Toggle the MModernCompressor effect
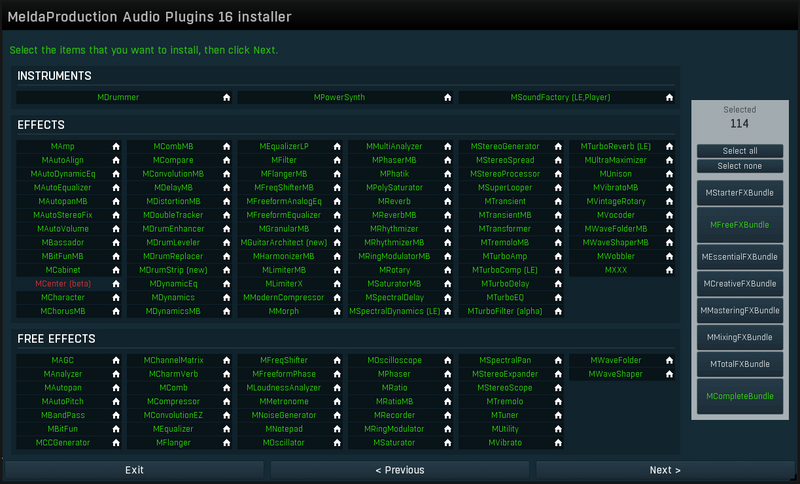The width and height of the screenshot is (800, 484). click(284, 297)
